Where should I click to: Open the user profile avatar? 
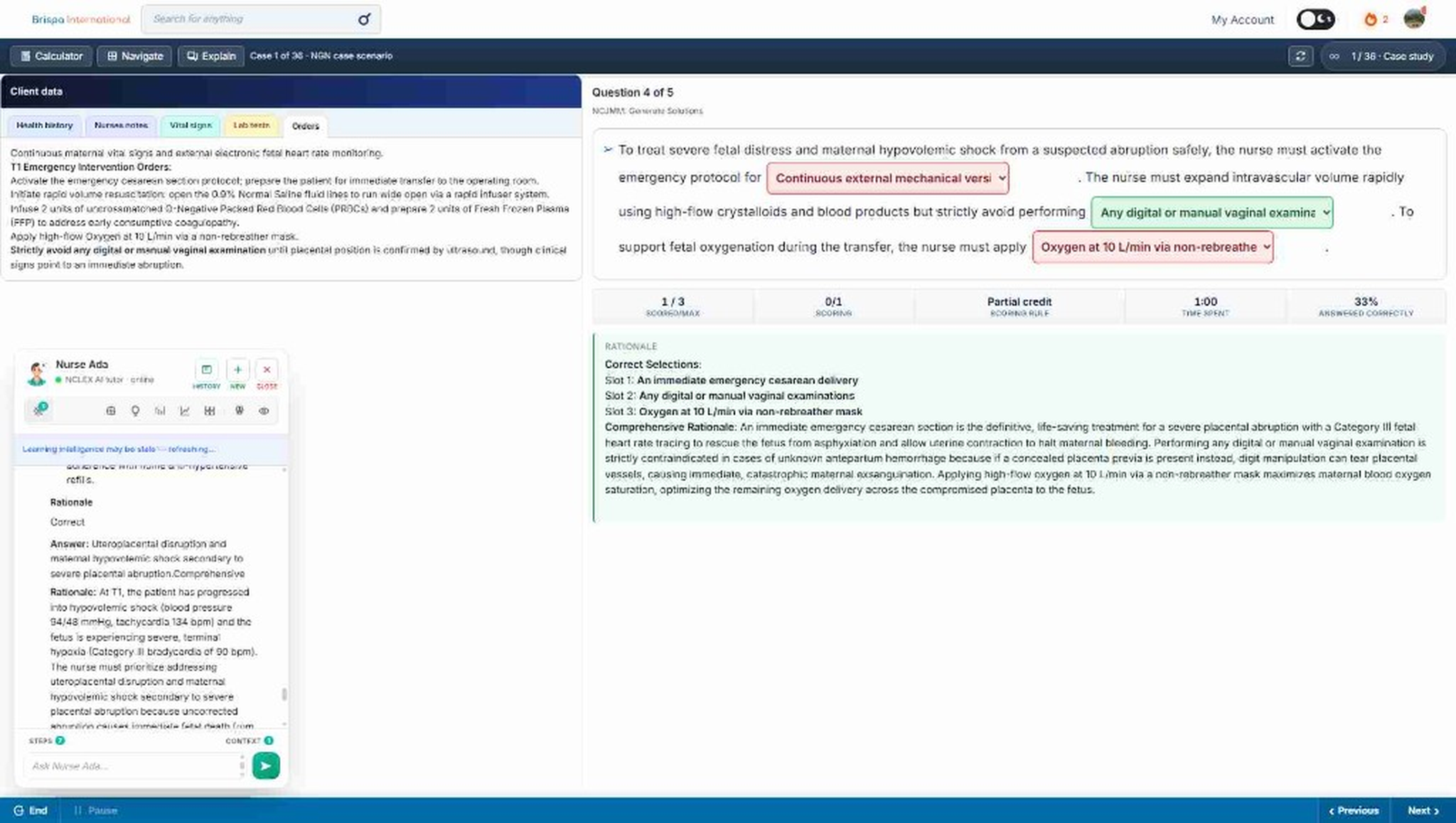1414,18
